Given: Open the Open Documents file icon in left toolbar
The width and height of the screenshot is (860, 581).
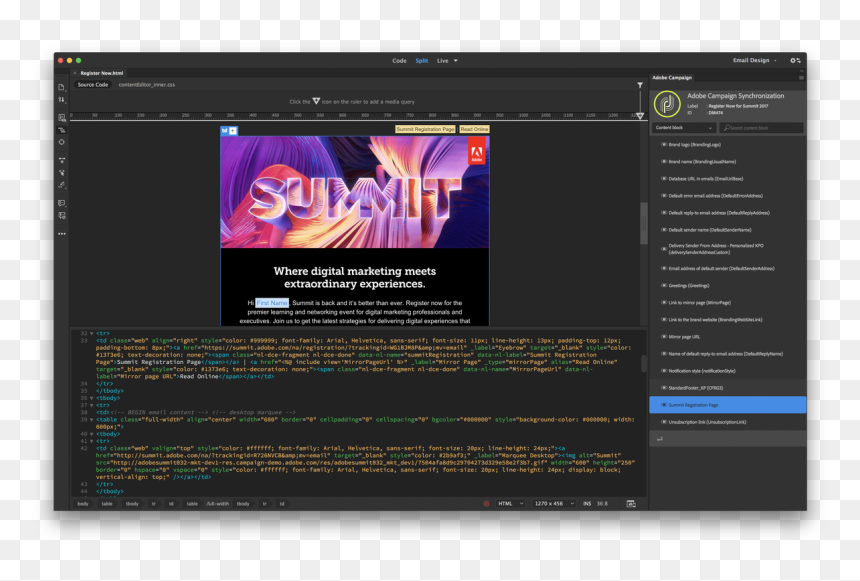Looking at the screenshot, I should tap(61, 87).
